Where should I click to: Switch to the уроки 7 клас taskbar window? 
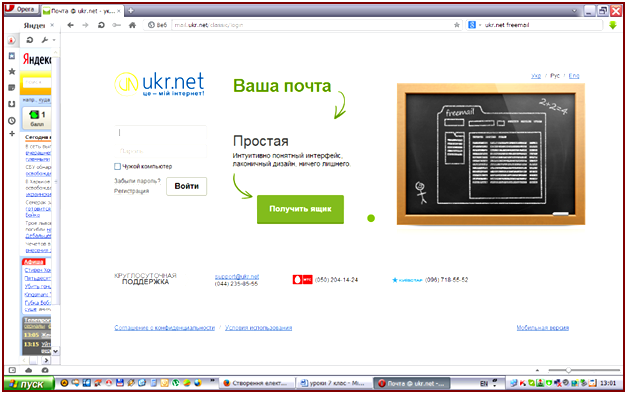coord(334,383)
